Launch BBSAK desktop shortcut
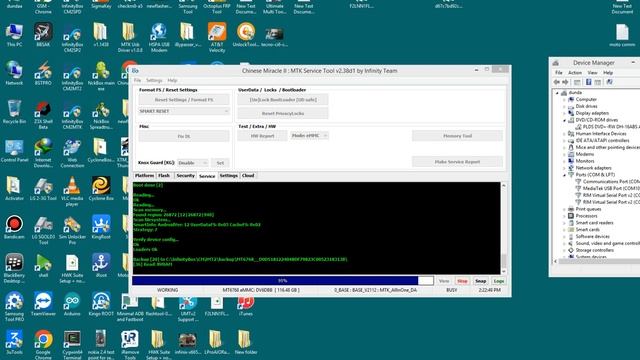 click(43, 35)
